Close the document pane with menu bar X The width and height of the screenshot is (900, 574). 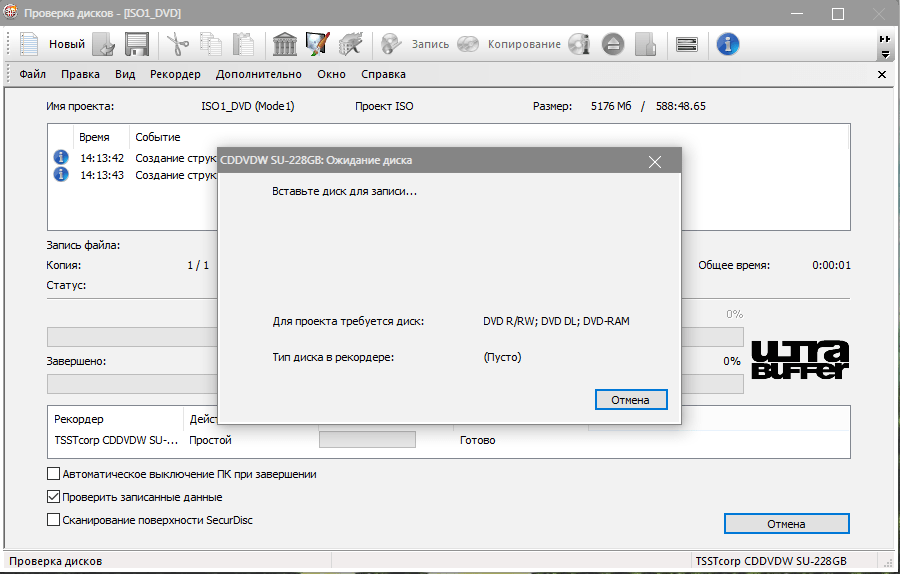tap(881, 74)
